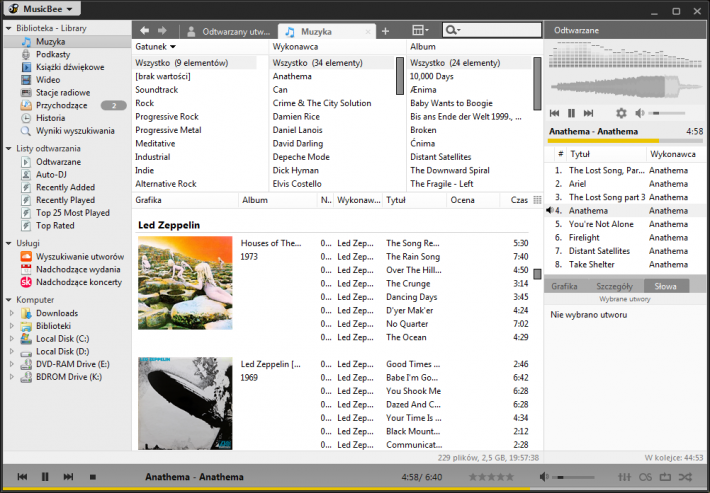
Task: Open the Top Rated playlist
Action: point(55,225)
